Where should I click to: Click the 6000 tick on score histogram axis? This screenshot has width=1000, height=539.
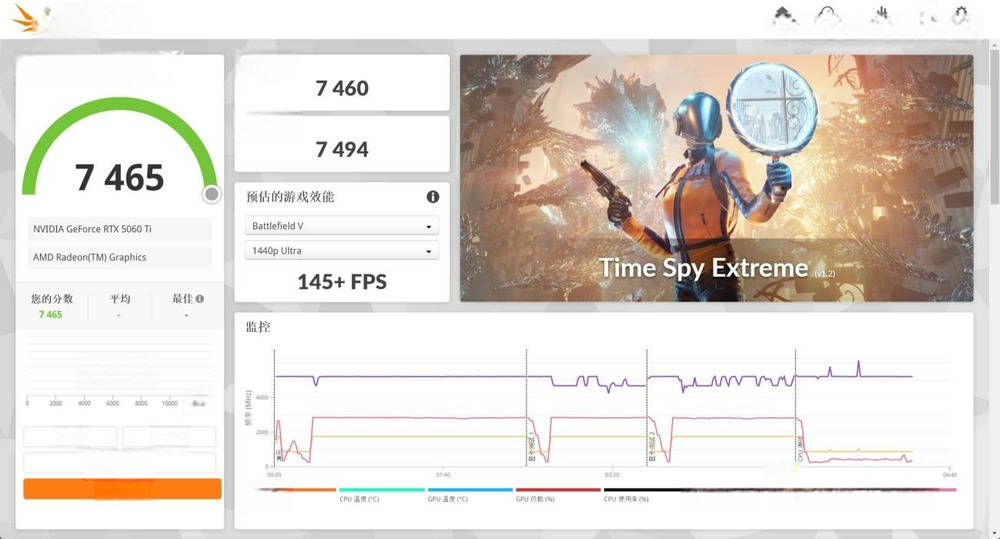click(112, 403)
